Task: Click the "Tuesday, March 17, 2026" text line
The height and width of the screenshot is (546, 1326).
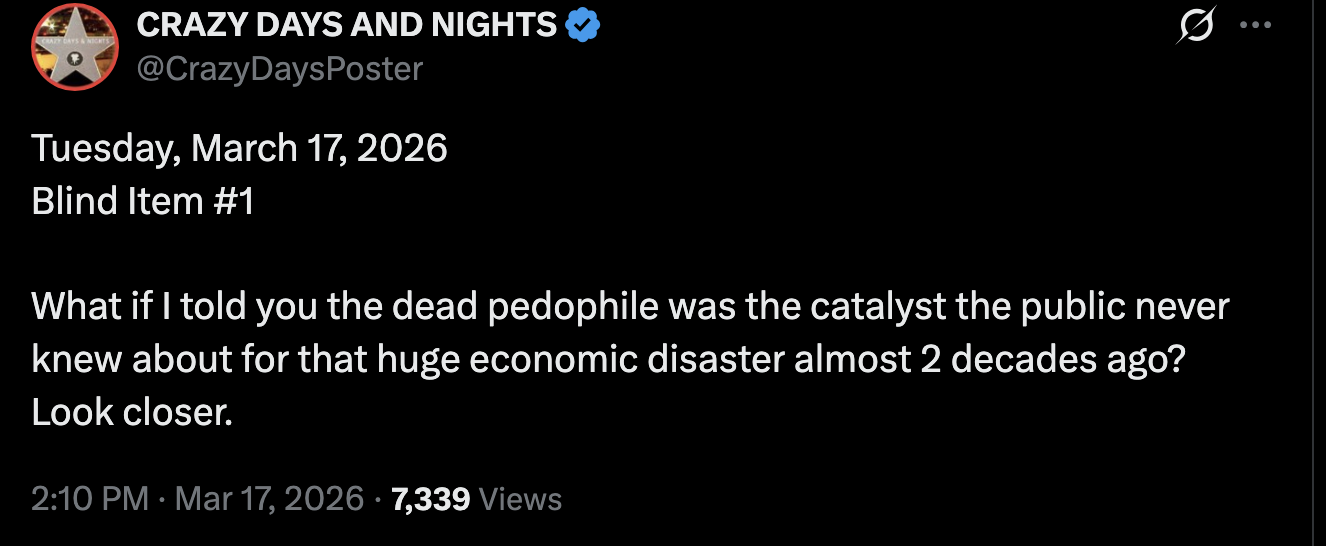Action: pos(240,149)
